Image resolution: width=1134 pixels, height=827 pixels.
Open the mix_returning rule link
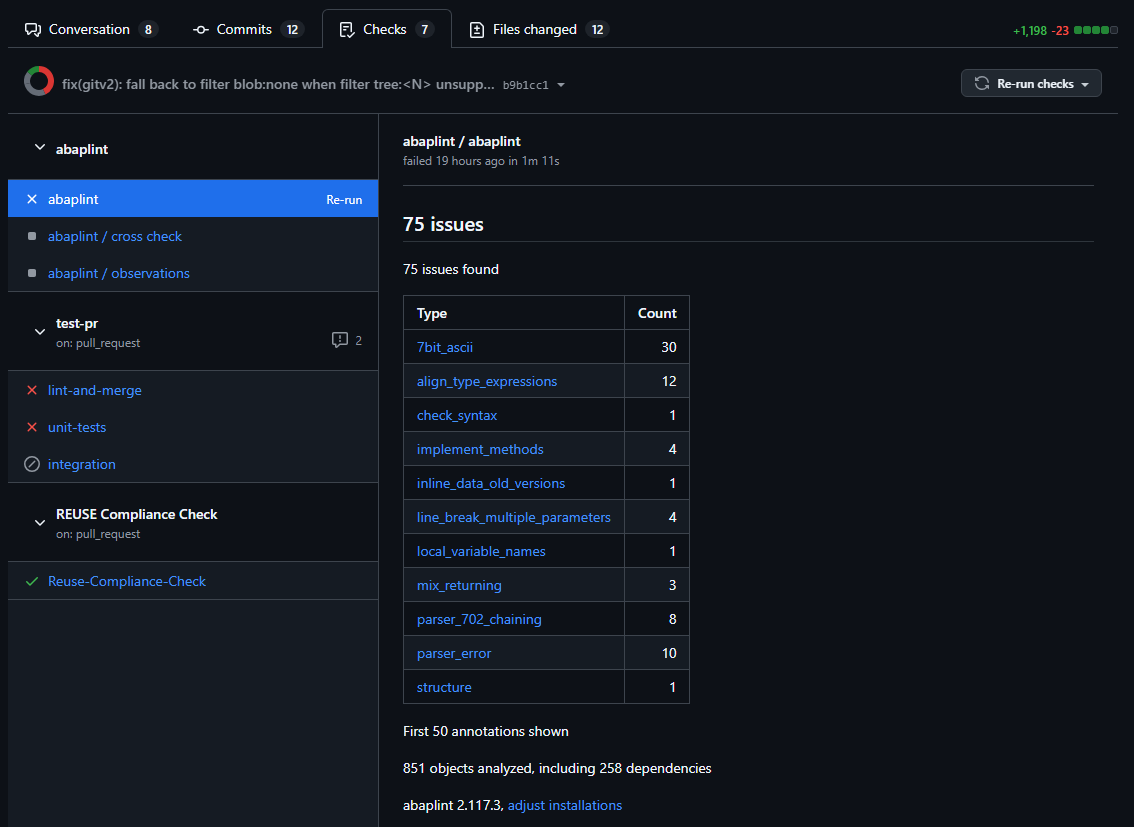[459, 585]
